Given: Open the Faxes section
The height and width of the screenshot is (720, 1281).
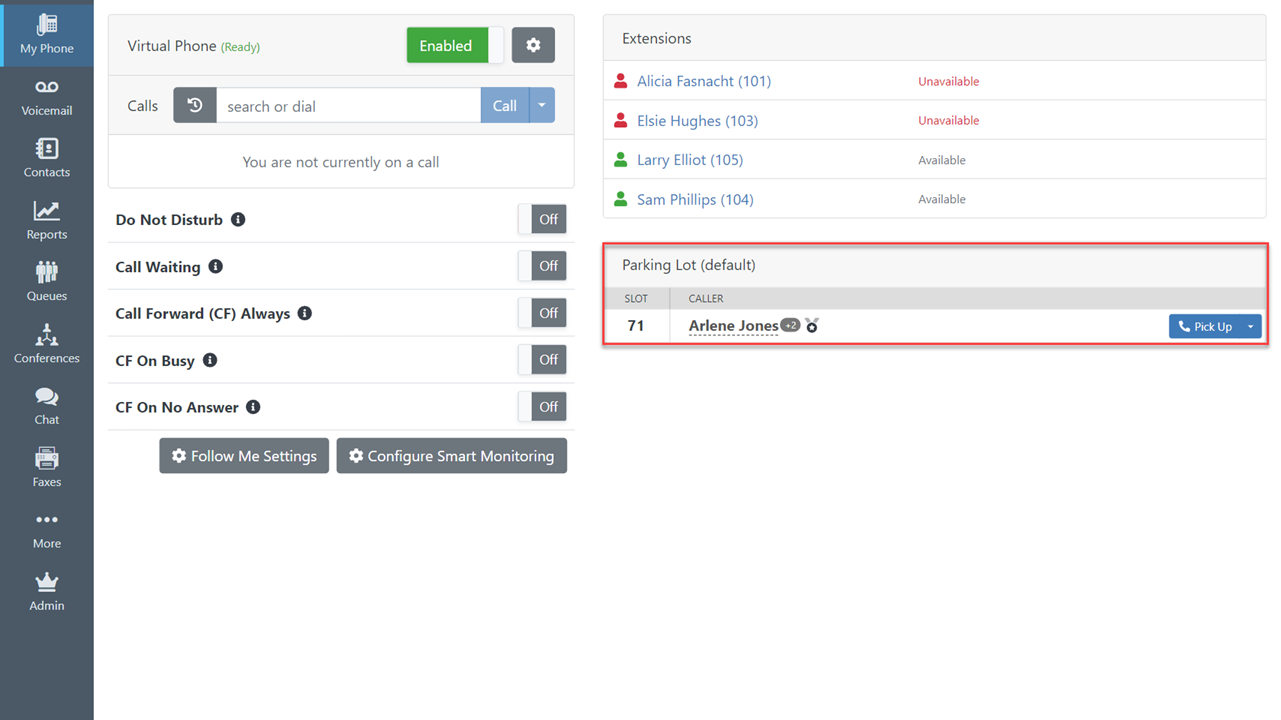Looking at the screenshot, I should (47, 468).
